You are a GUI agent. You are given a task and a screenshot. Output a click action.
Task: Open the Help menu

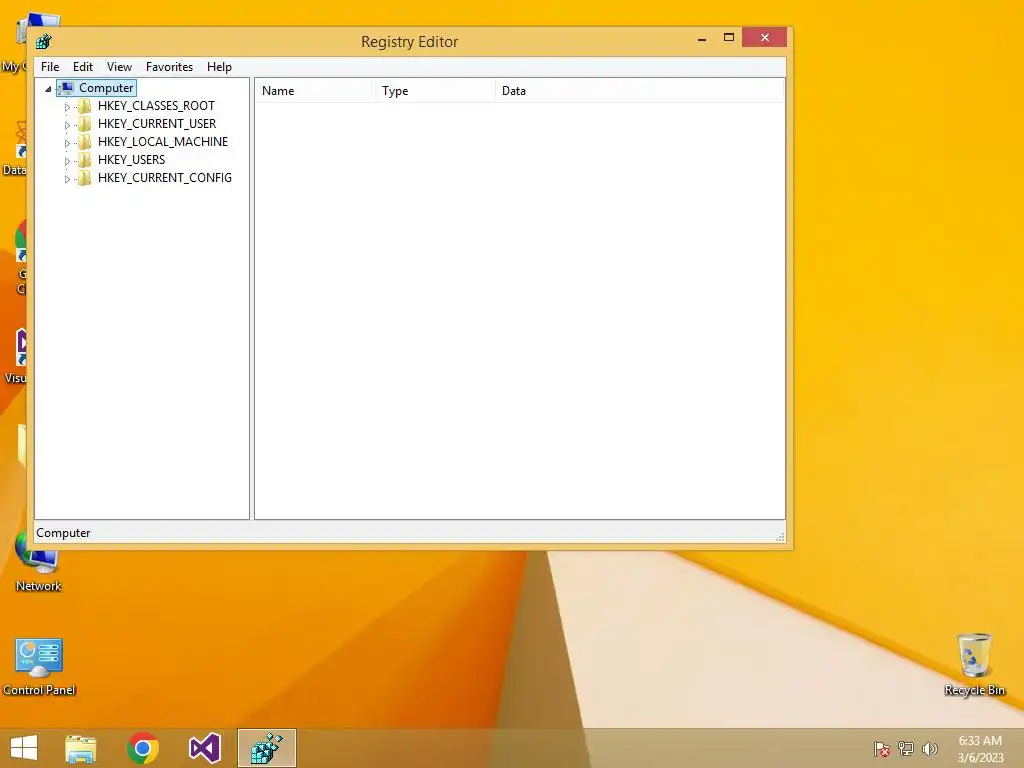[219, 67]
